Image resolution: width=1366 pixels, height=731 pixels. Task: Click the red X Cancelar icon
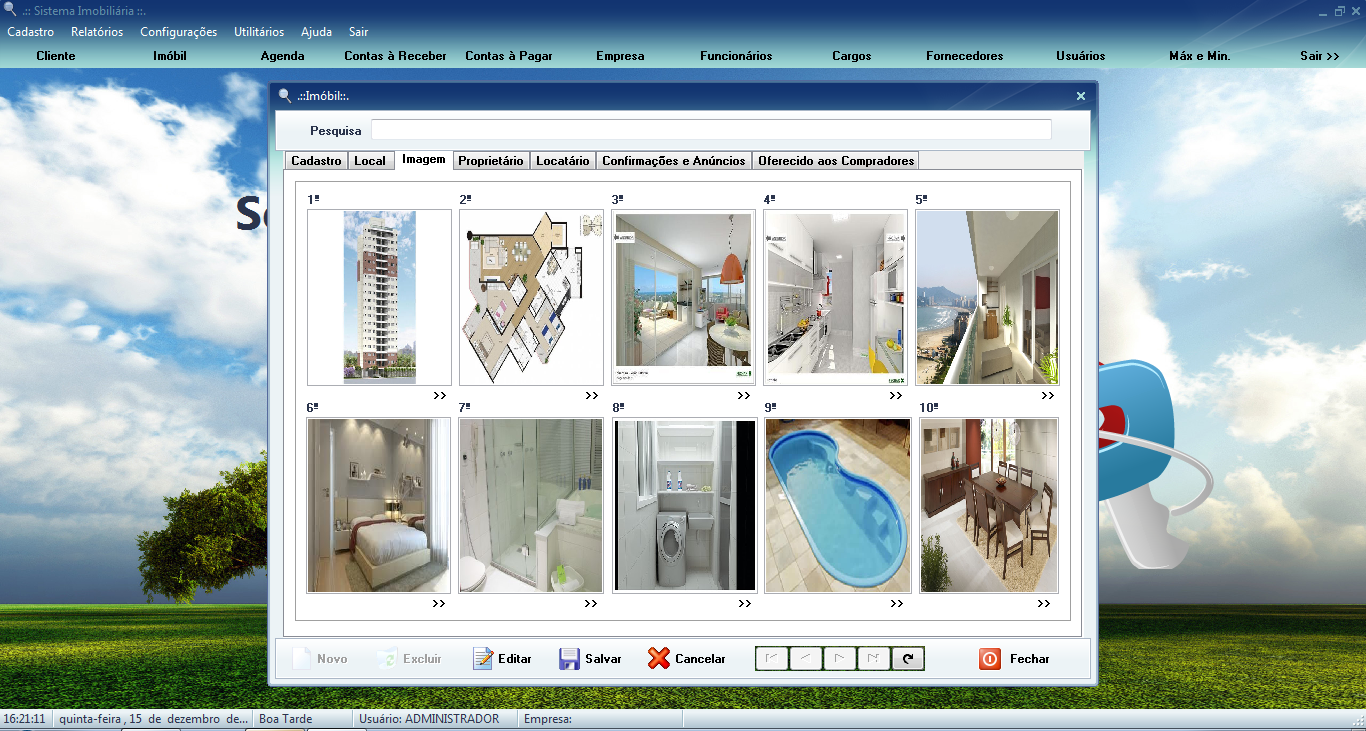tap(658, 659)
